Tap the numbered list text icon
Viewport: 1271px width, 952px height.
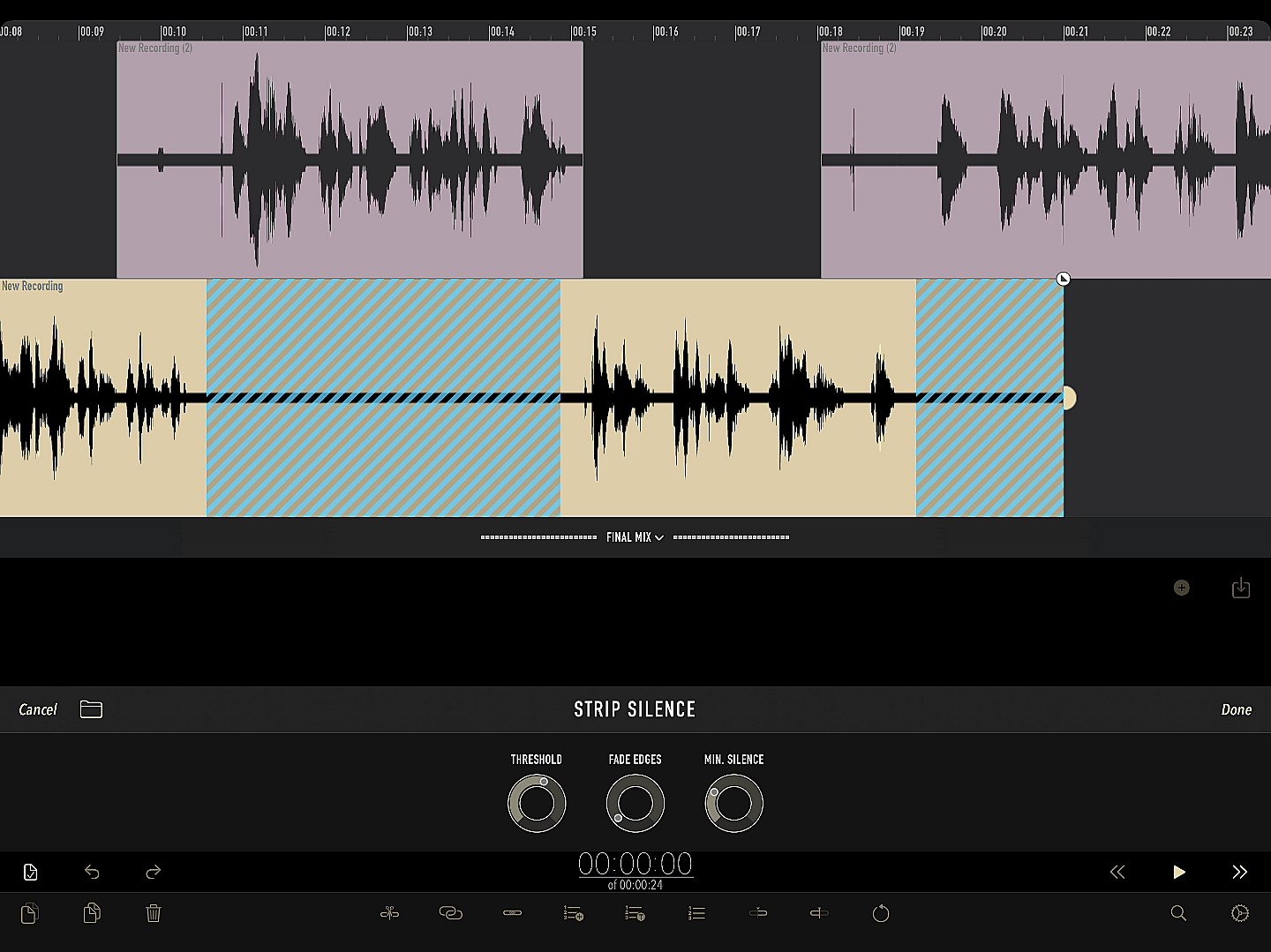click(x=635, y=913)
